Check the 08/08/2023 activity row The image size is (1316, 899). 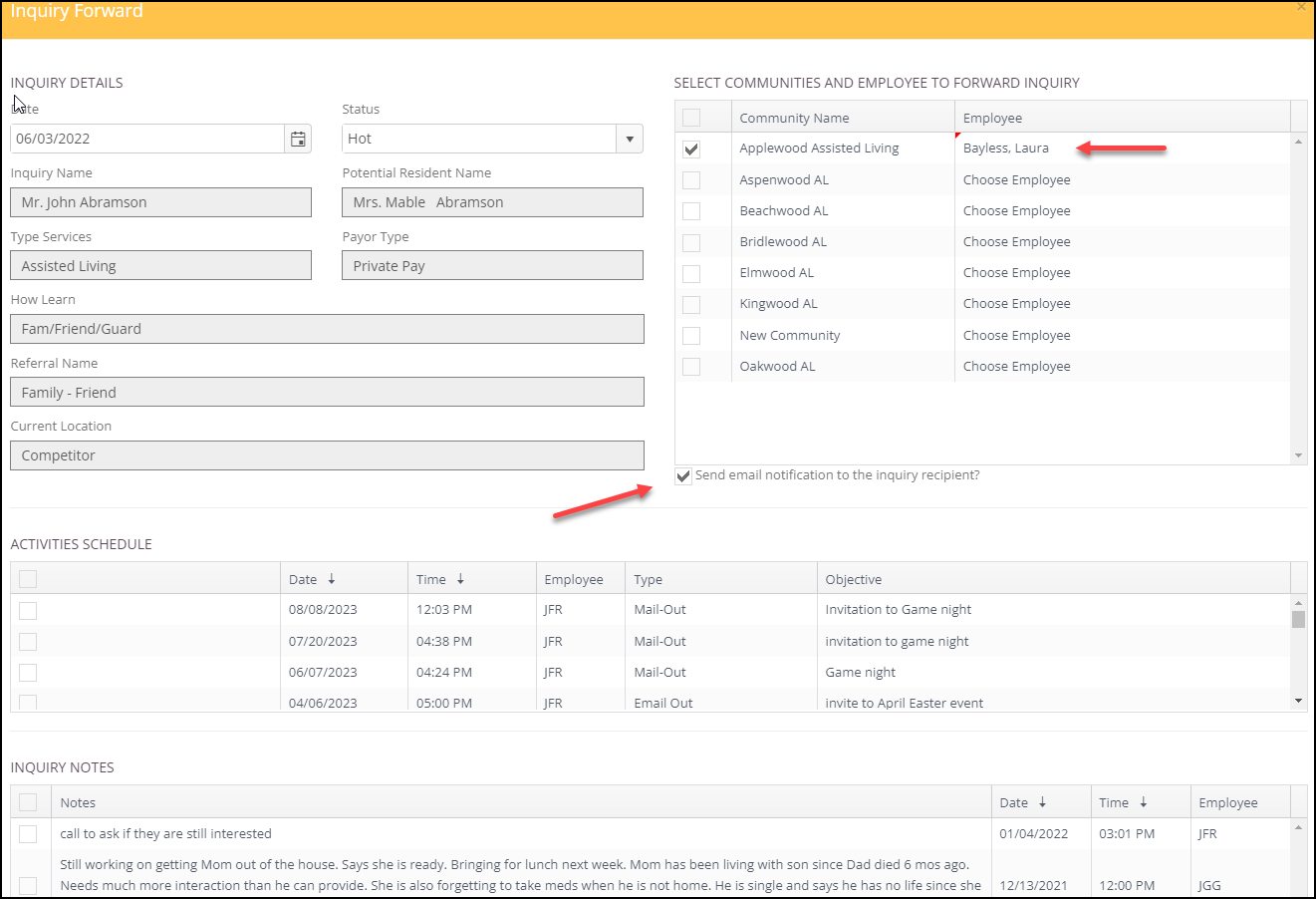(28, 610)
